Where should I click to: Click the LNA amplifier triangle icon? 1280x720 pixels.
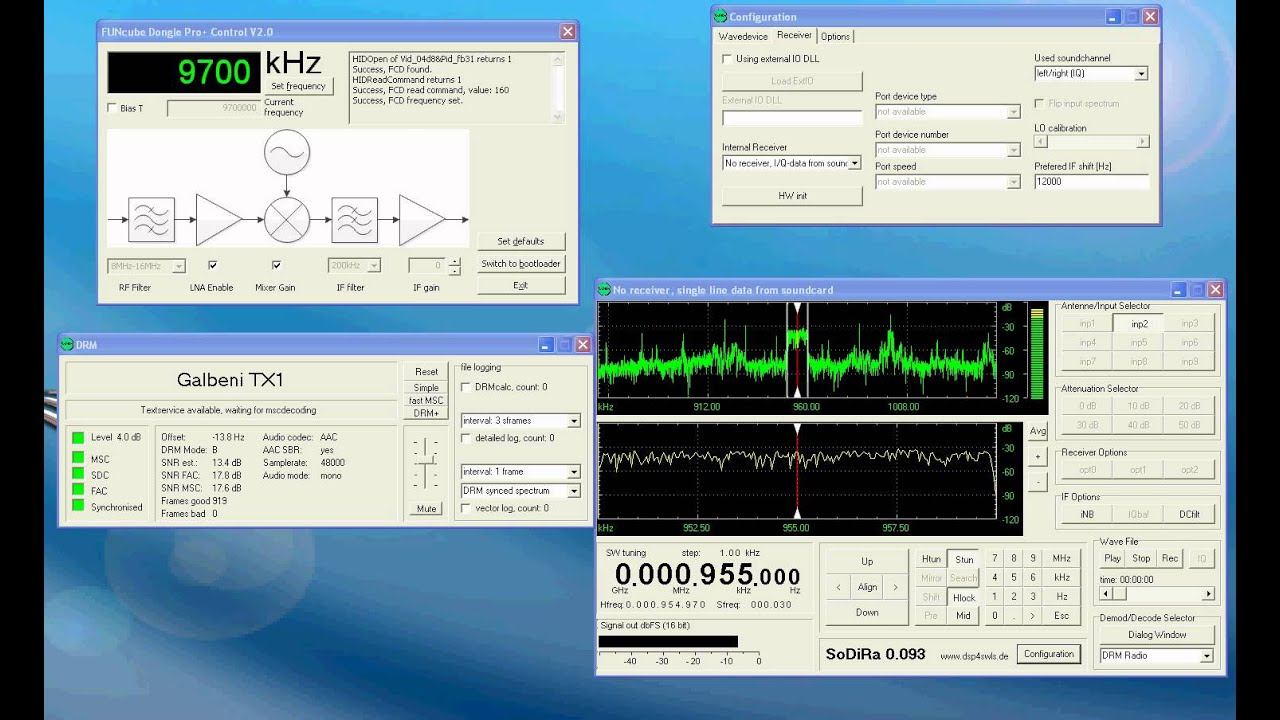218,220
